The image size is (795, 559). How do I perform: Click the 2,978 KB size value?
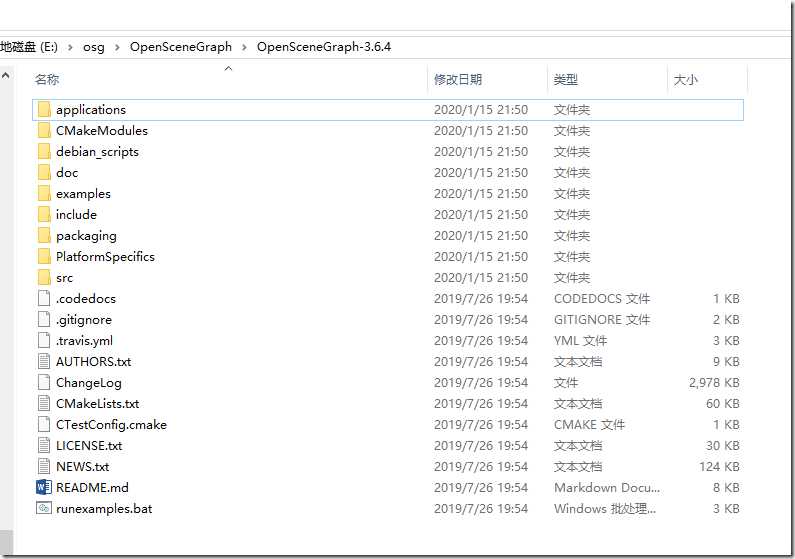(714, 383)
